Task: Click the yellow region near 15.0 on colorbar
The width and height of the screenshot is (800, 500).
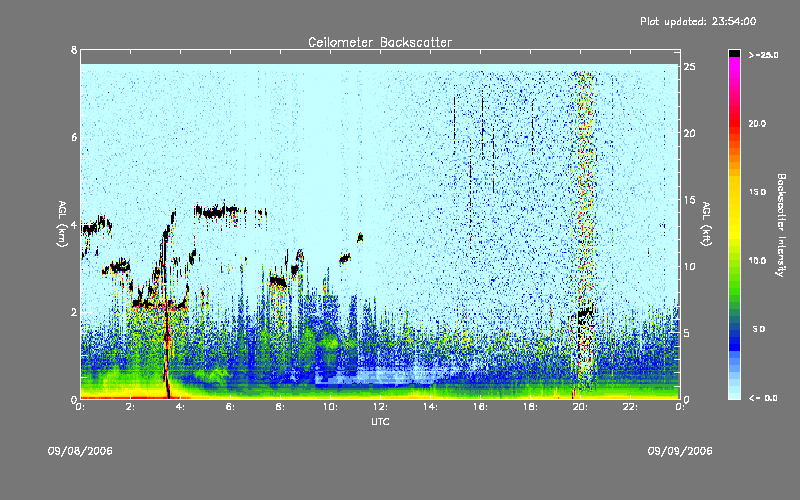Action: (x=734, y=193)
